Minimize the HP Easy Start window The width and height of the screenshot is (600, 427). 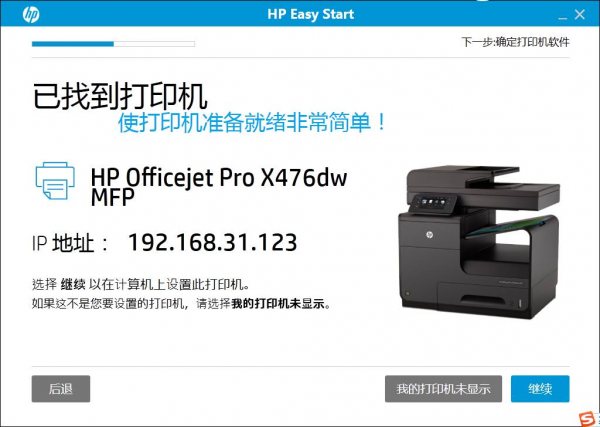coord(562,15)
